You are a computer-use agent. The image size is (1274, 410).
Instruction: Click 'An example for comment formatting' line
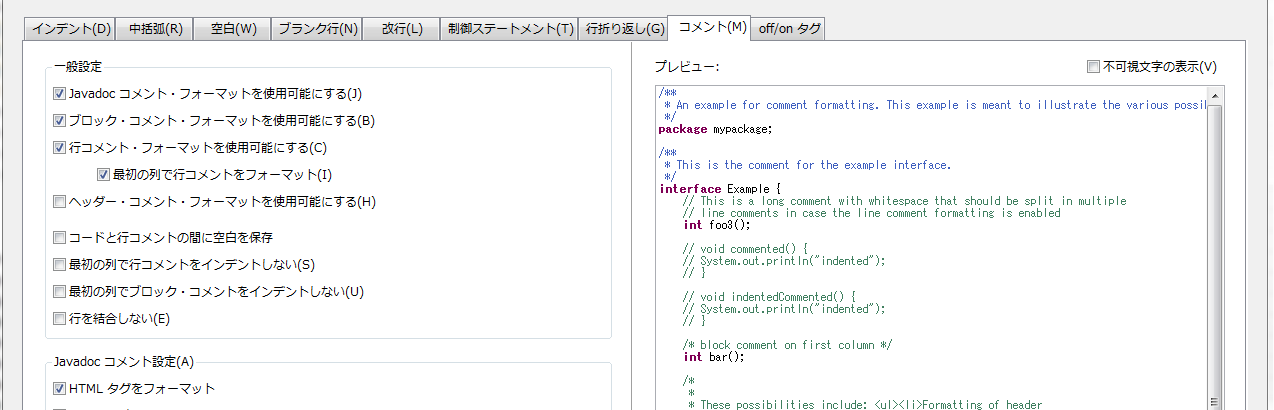click(936, 105)
